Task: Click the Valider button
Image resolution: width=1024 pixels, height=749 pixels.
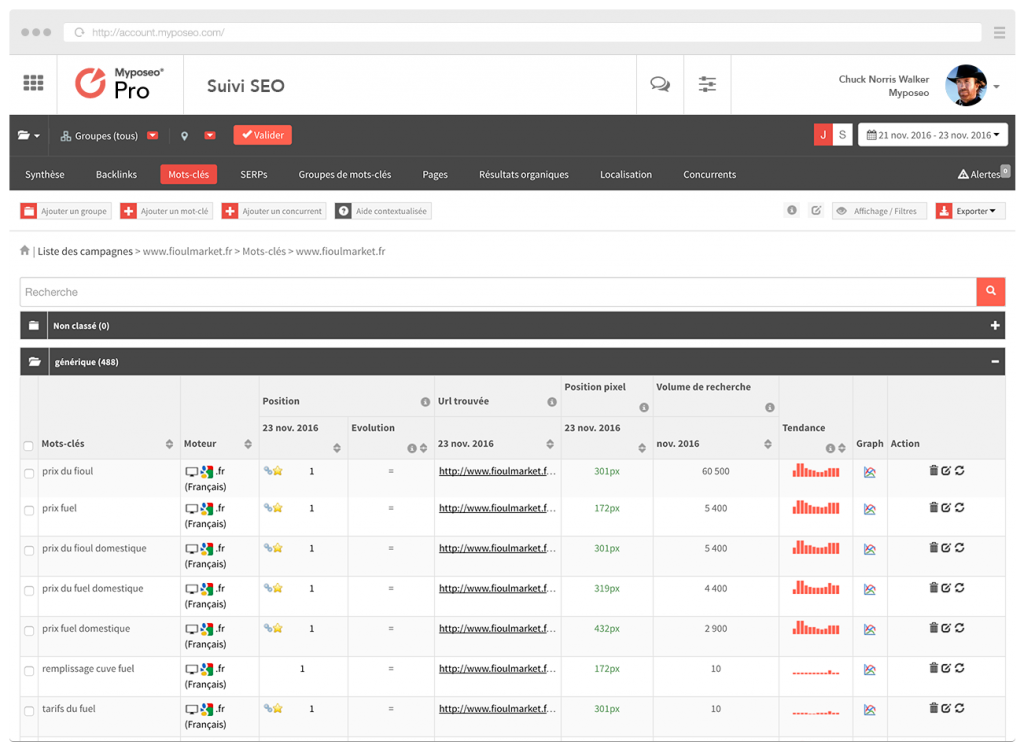Action: (263, 135)
